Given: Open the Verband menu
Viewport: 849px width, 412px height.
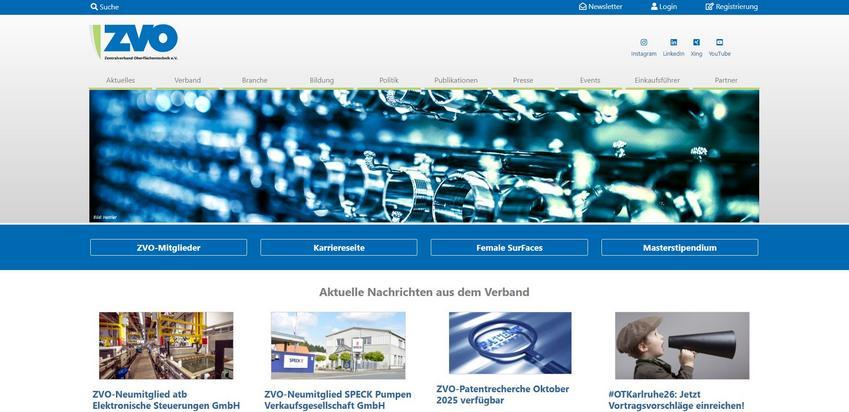Looking at the screenshot, I should click(187, 80).
